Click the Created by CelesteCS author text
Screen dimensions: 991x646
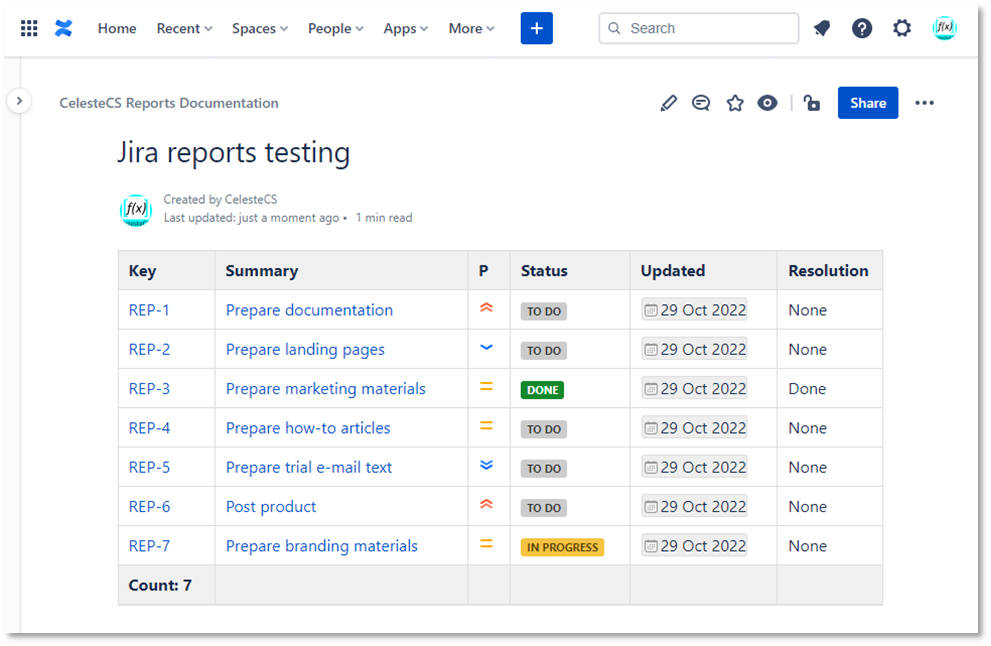coord(220,199)
